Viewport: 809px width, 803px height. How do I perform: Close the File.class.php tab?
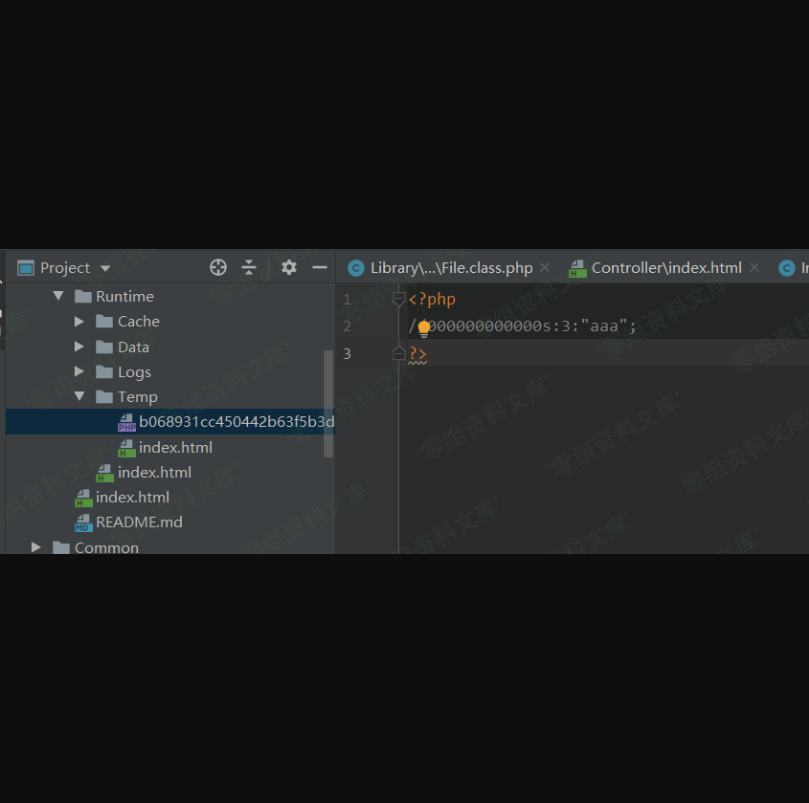[x=544, y=268]
